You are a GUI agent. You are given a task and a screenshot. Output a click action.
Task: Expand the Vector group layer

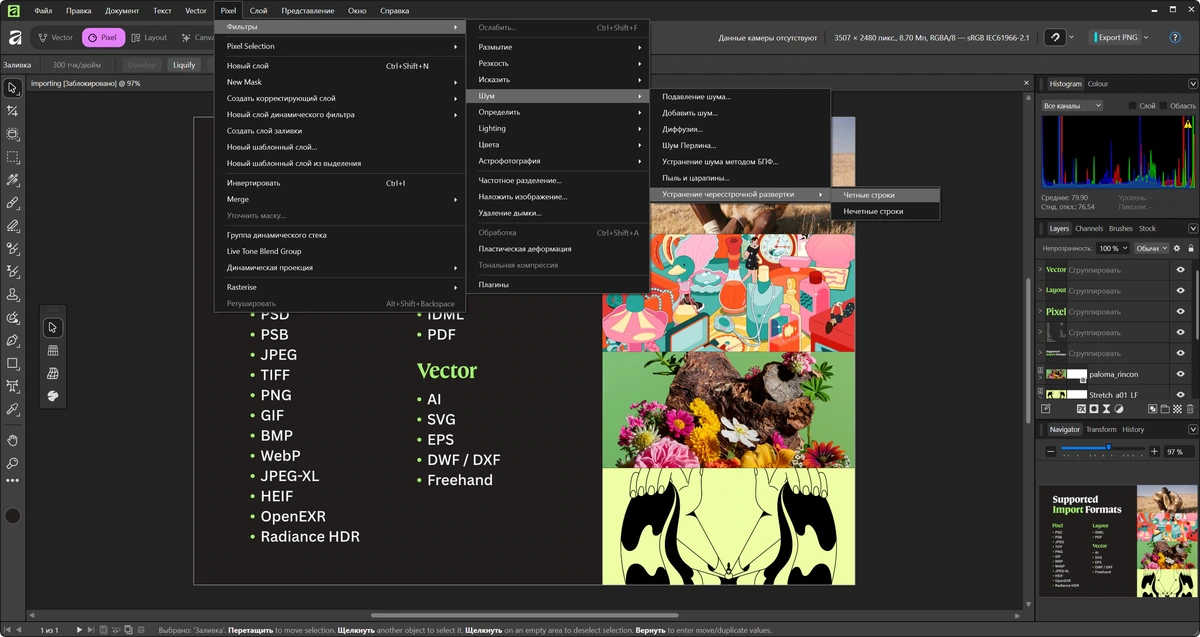pyautogui.click(x=1040, y=270)
